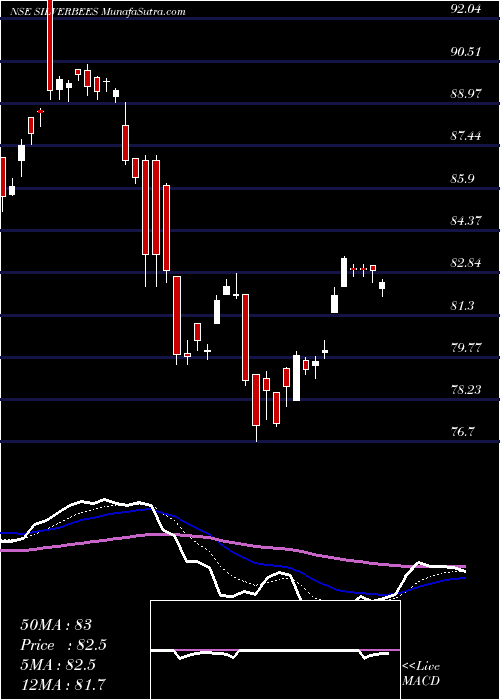
Task: Click the 90.51 price axis label
Action: [466, 51]
